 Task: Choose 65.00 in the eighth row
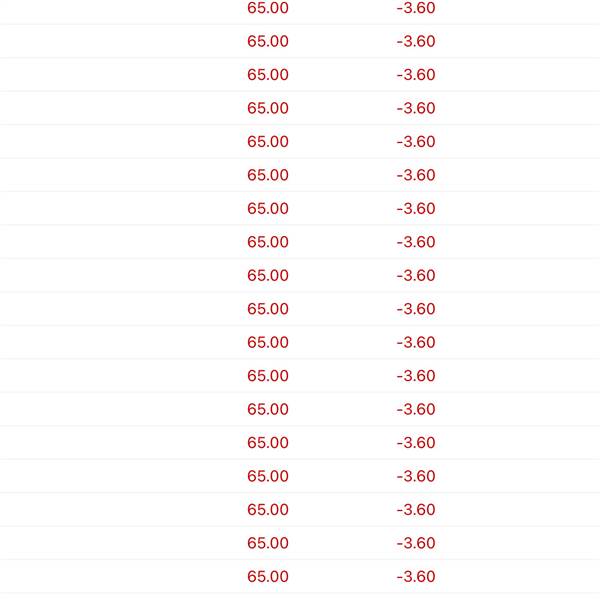click(268, 242)
